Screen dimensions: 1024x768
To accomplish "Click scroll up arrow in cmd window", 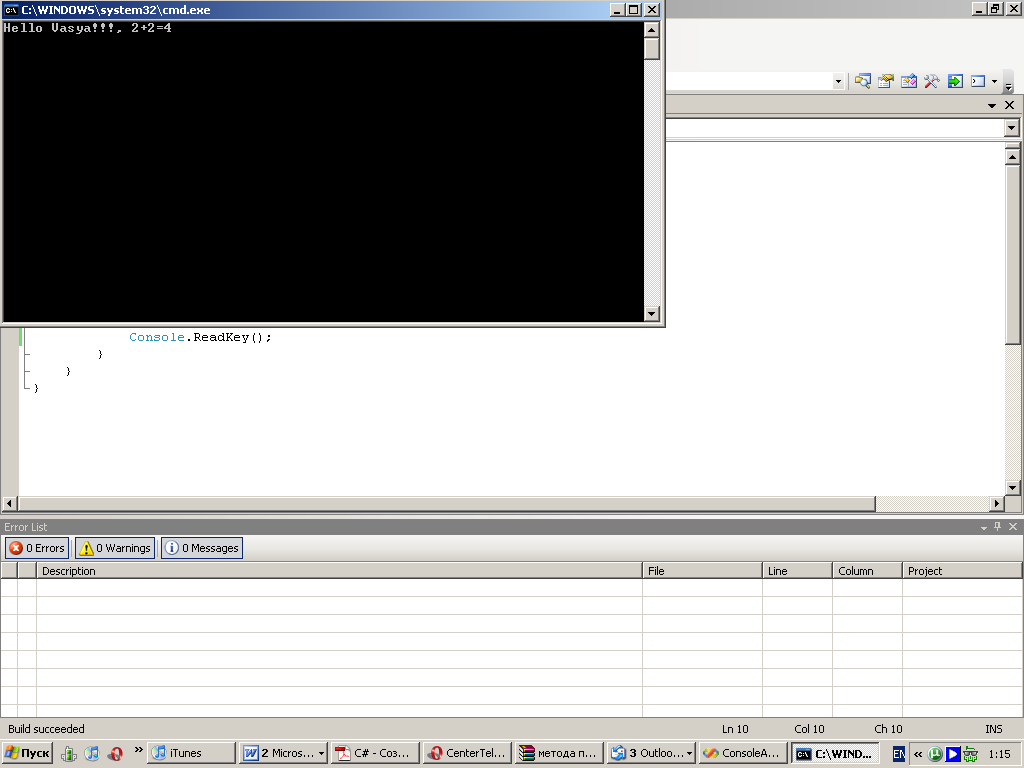I will [651, 29].
